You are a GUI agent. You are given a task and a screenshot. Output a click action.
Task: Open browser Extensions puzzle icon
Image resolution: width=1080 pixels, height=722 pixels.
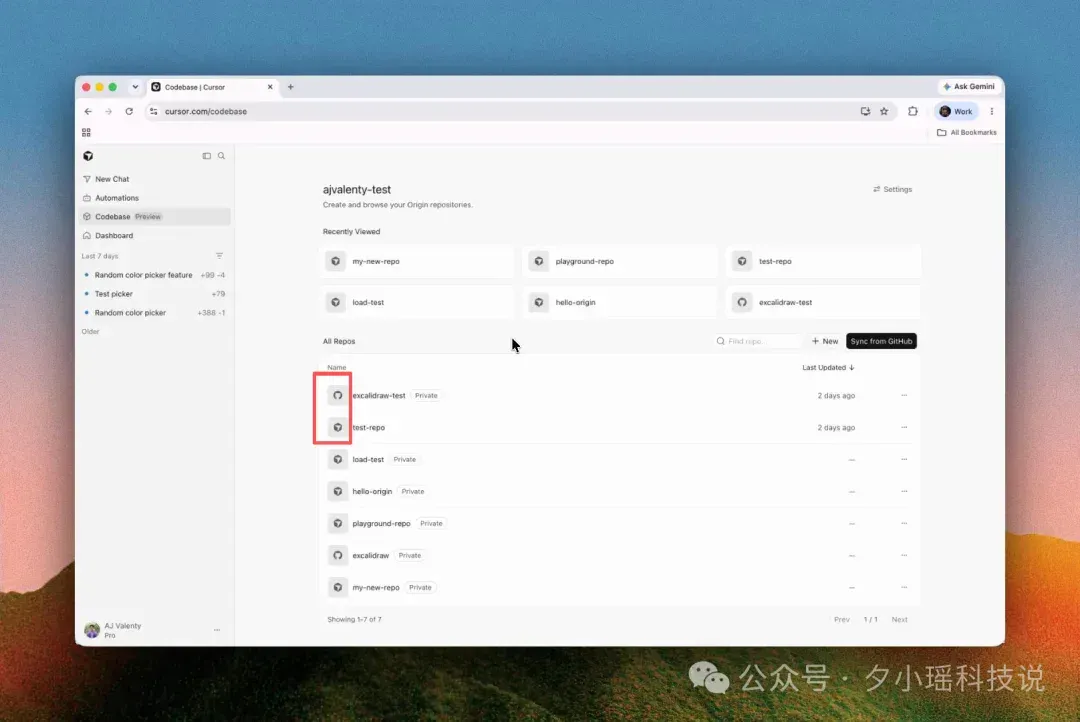point(913,112)
